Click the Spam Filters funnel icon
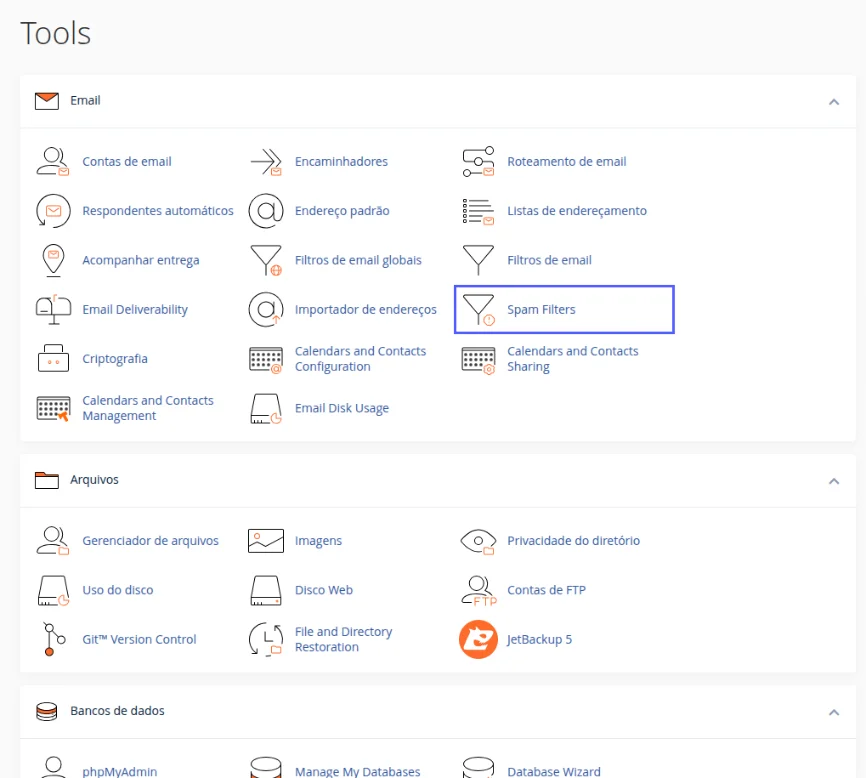The image size is (866, 778). [478, 310]
